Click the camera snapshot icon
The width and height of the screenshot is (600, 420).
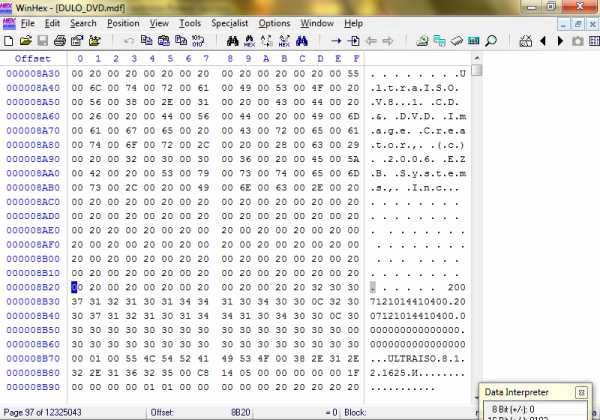coord(577,41)
